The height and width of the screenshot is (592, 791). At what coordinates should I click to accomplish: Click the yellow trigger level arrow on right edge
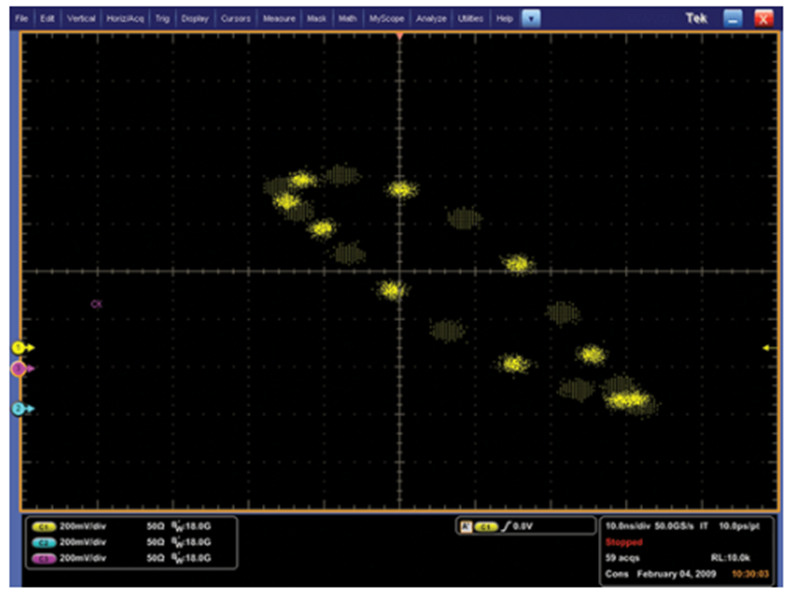[766, 347]
